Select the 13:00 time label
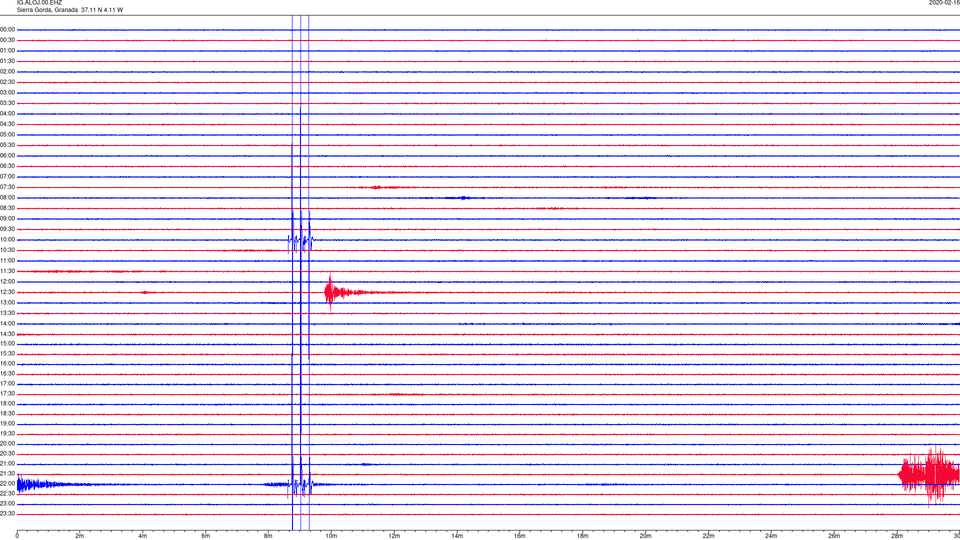The width and height of the screenshot is (960, 540). coord(7,302)
